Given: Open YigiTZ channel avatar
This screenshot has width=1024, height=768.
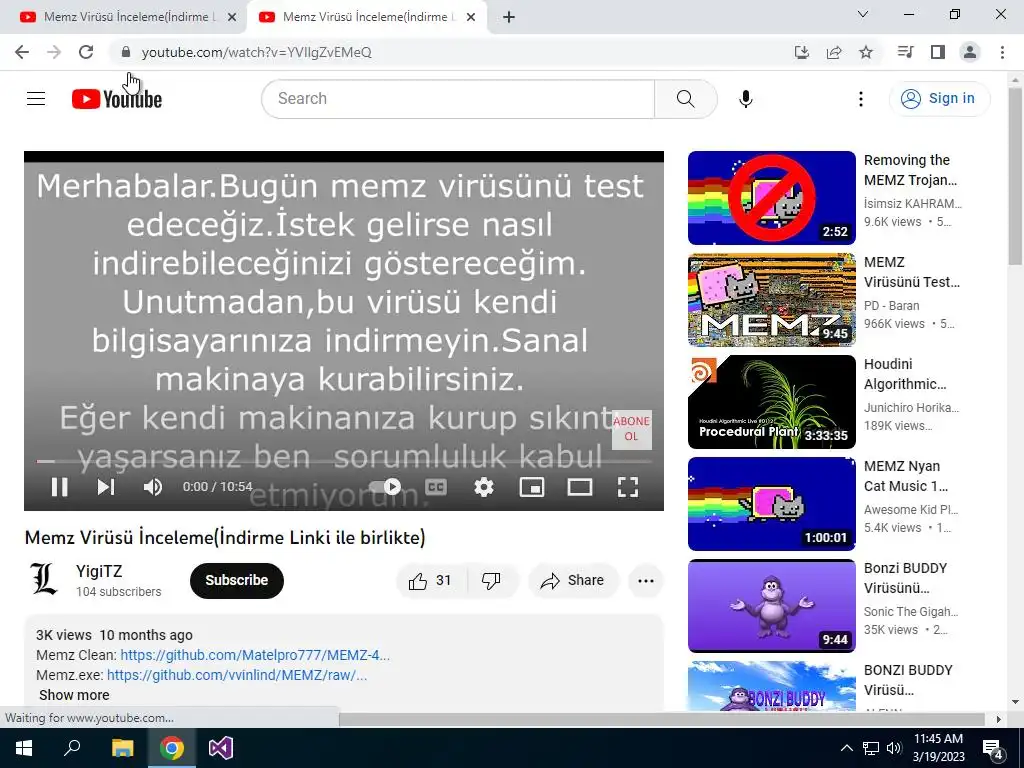Looking at the screenshot, I should pyautogui.click(x=44, y=579).
